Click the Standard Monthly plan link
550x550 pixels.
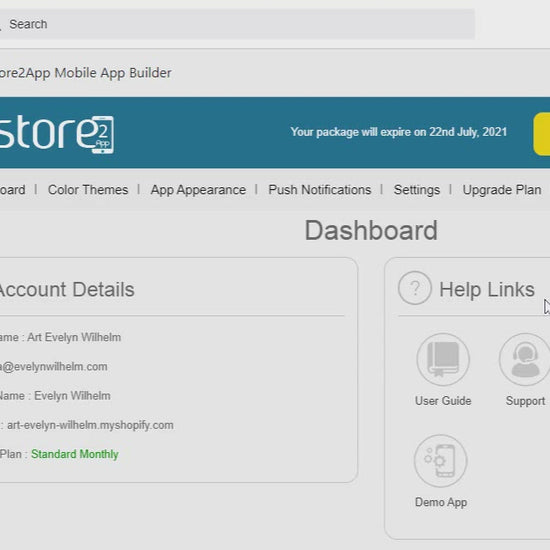pos(75,454)
